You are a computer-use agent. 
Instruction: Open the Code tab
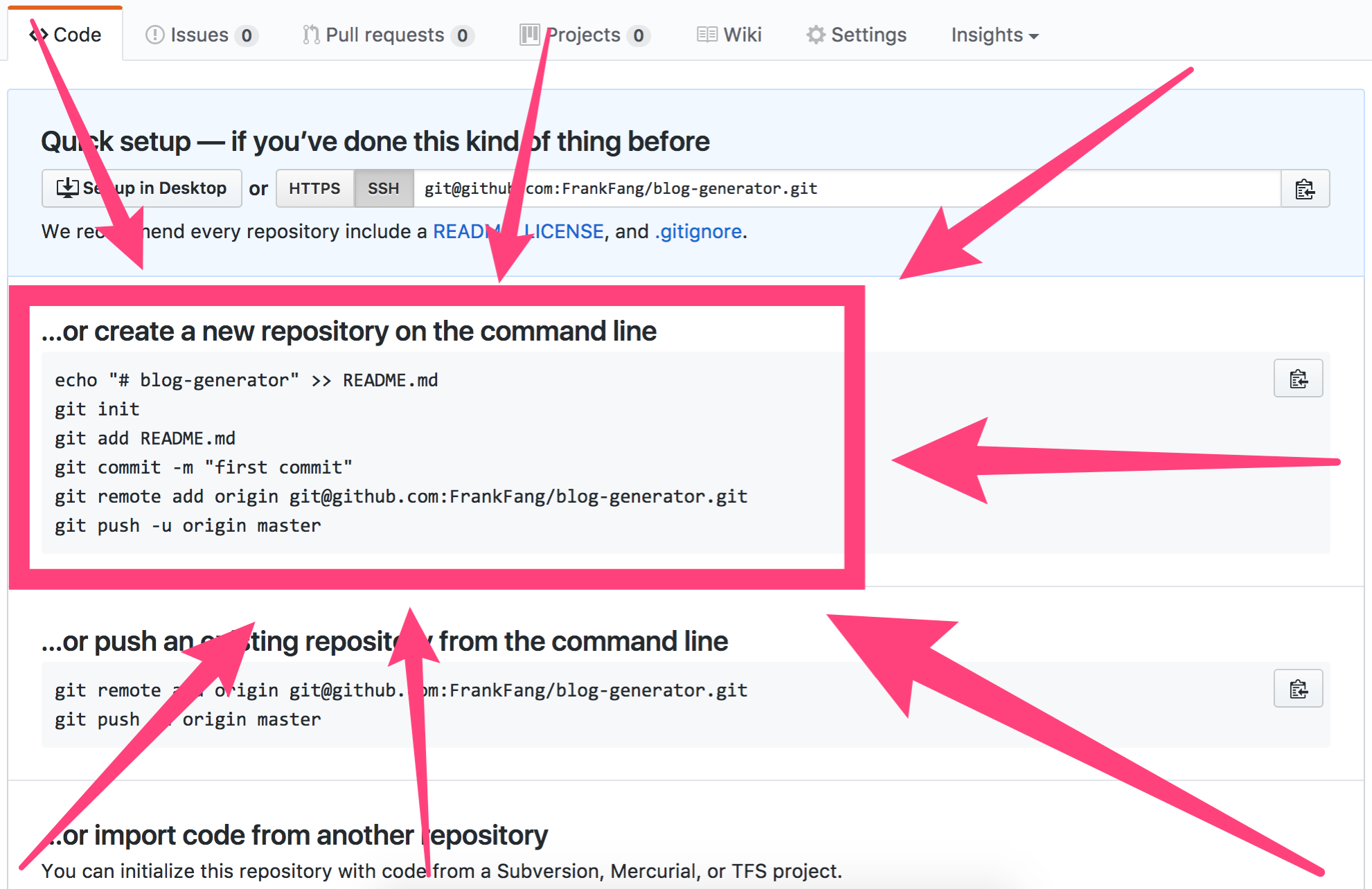click(x=66, y=35)
